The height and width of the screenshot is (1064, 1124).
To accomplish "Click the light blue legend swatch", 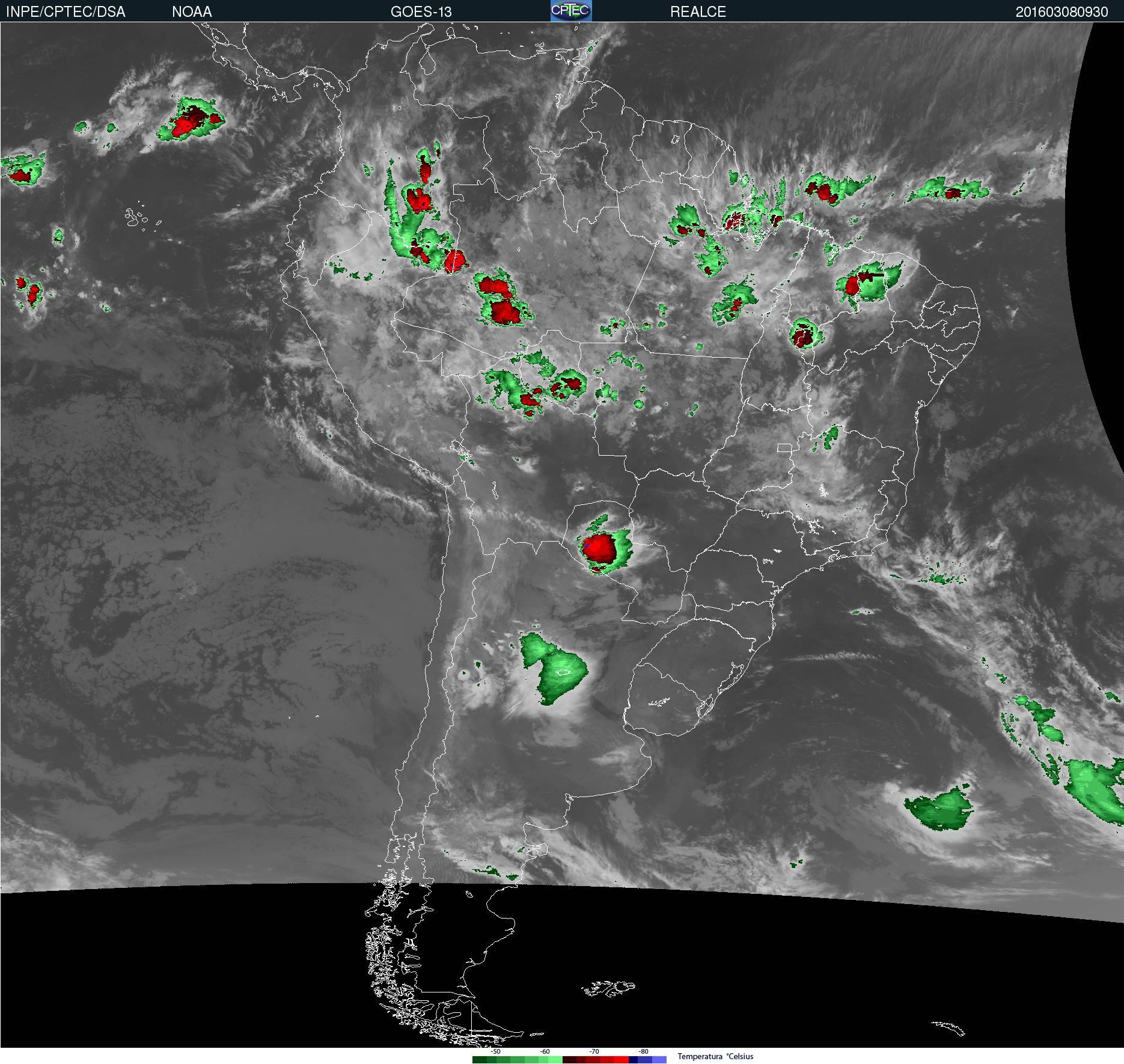I will click(659, 1060).
